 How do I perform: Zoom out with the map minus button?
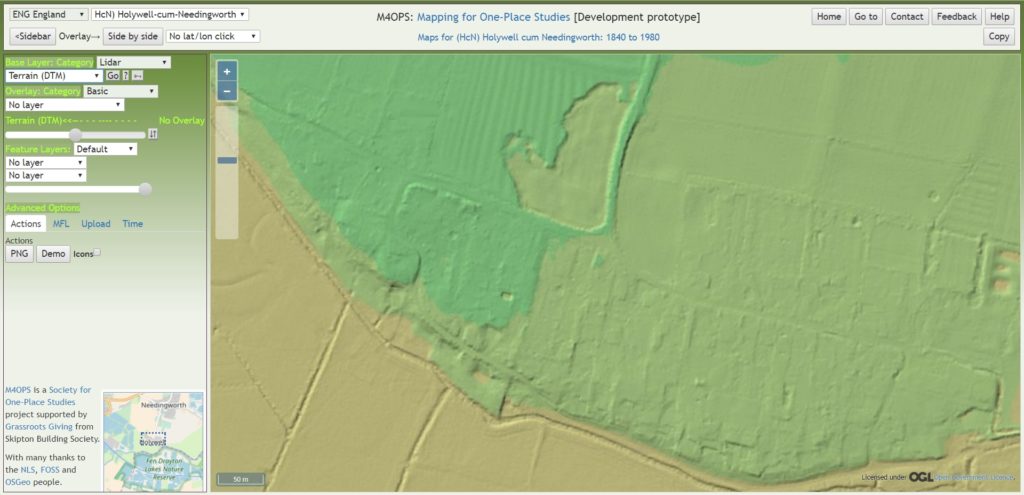(x=227, y=91)
